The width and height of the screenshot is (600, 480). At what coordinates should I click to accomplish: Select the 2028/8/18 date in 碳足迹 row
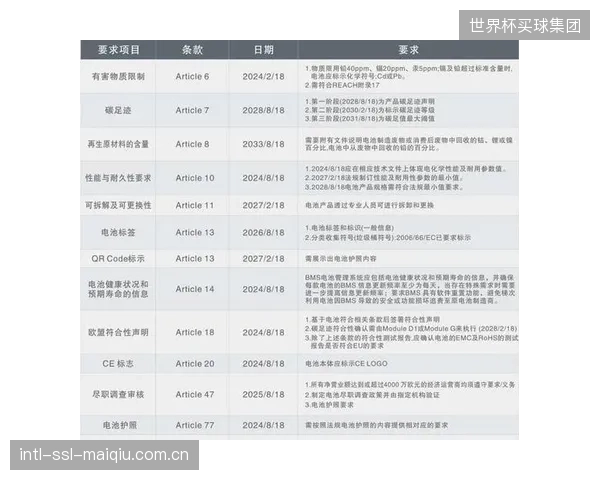coord(263,110)
